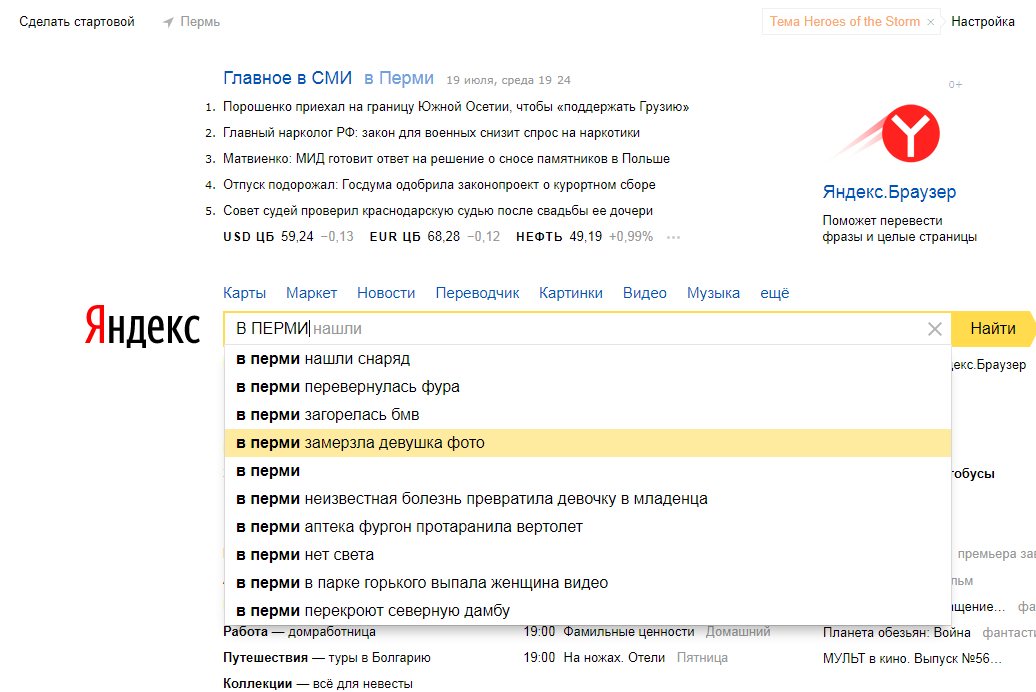Open МУЛЬТ в кино. Выпуск №56 link

tap(912, 658)
